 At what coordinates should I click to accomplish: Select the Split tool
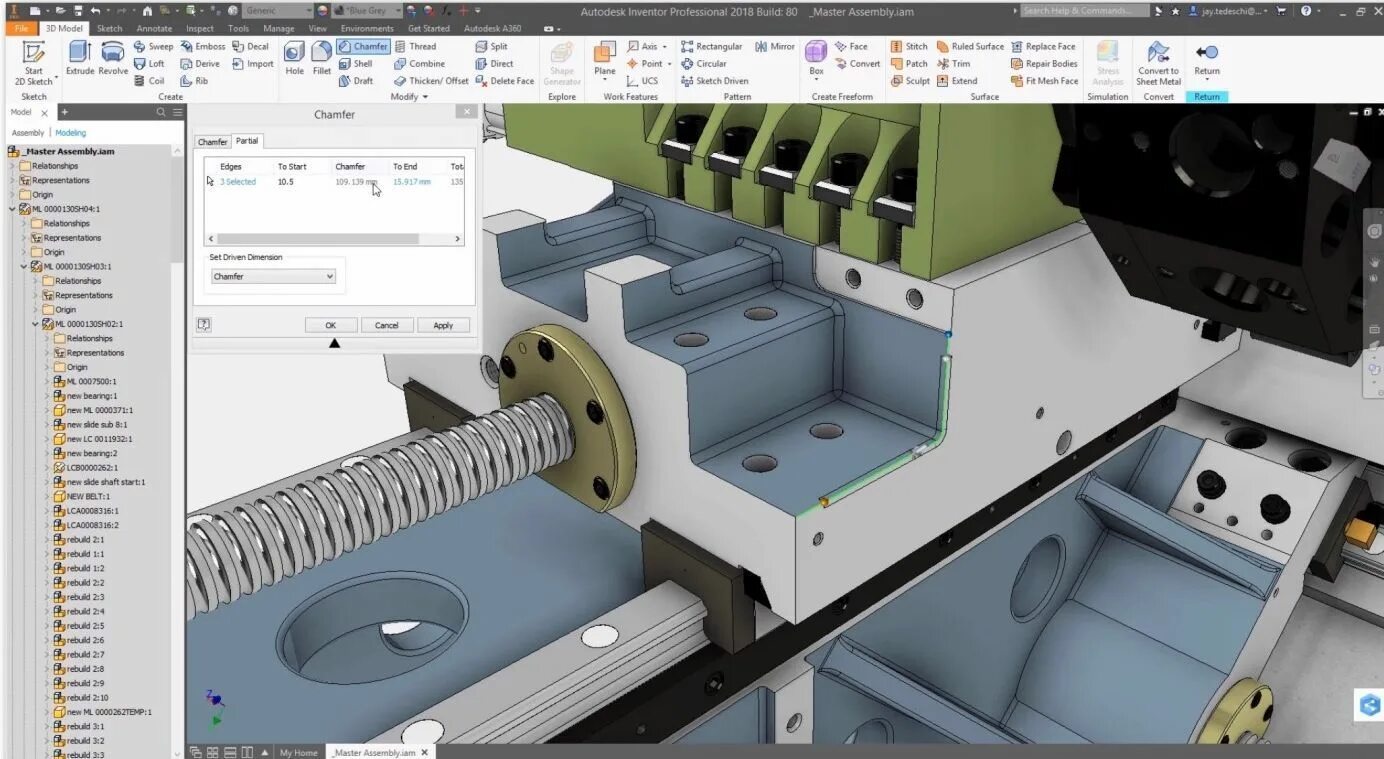coord(491,46)
